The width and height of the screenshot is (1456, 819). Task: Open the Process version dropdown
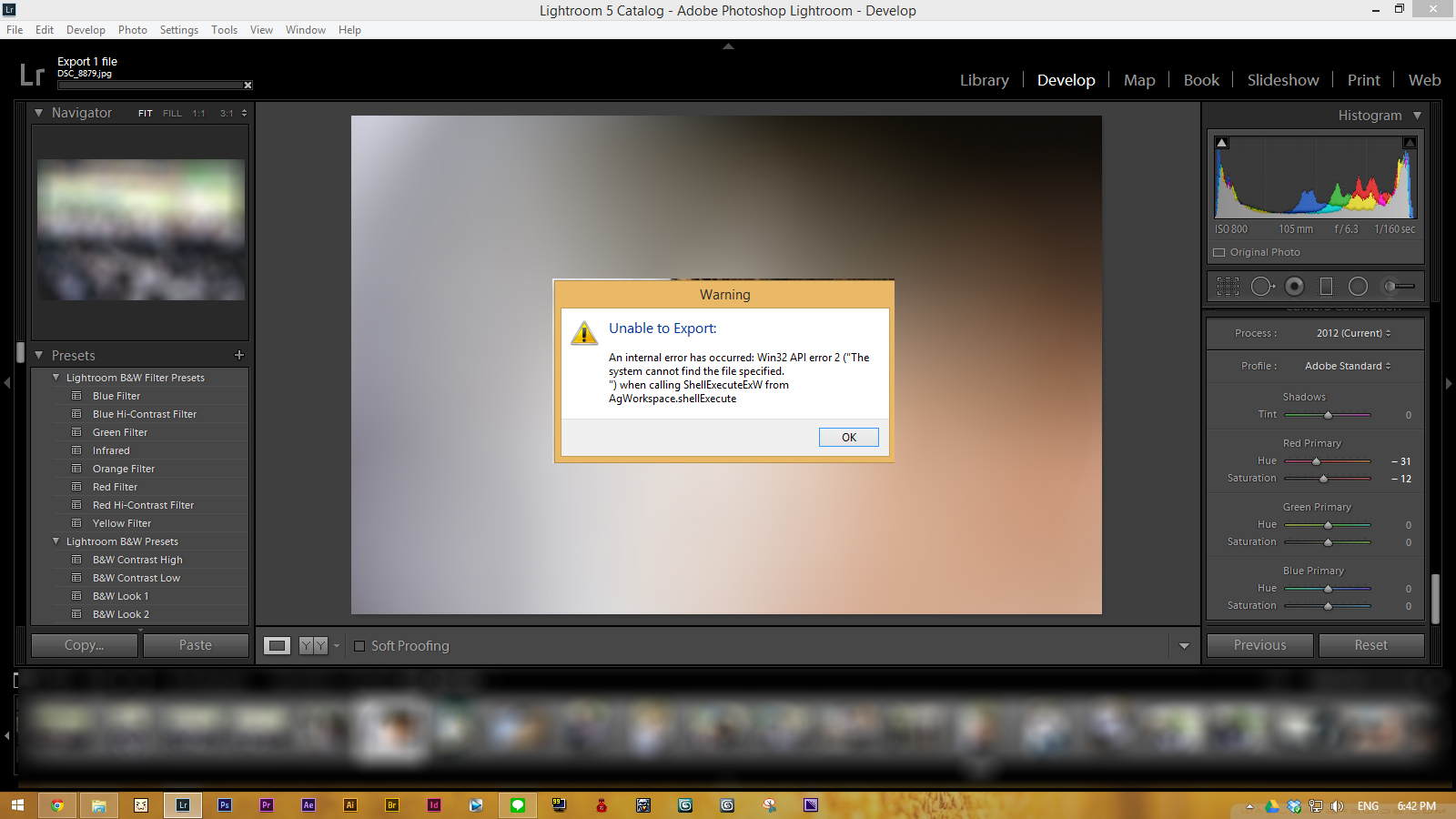(x=1353, y=333)
